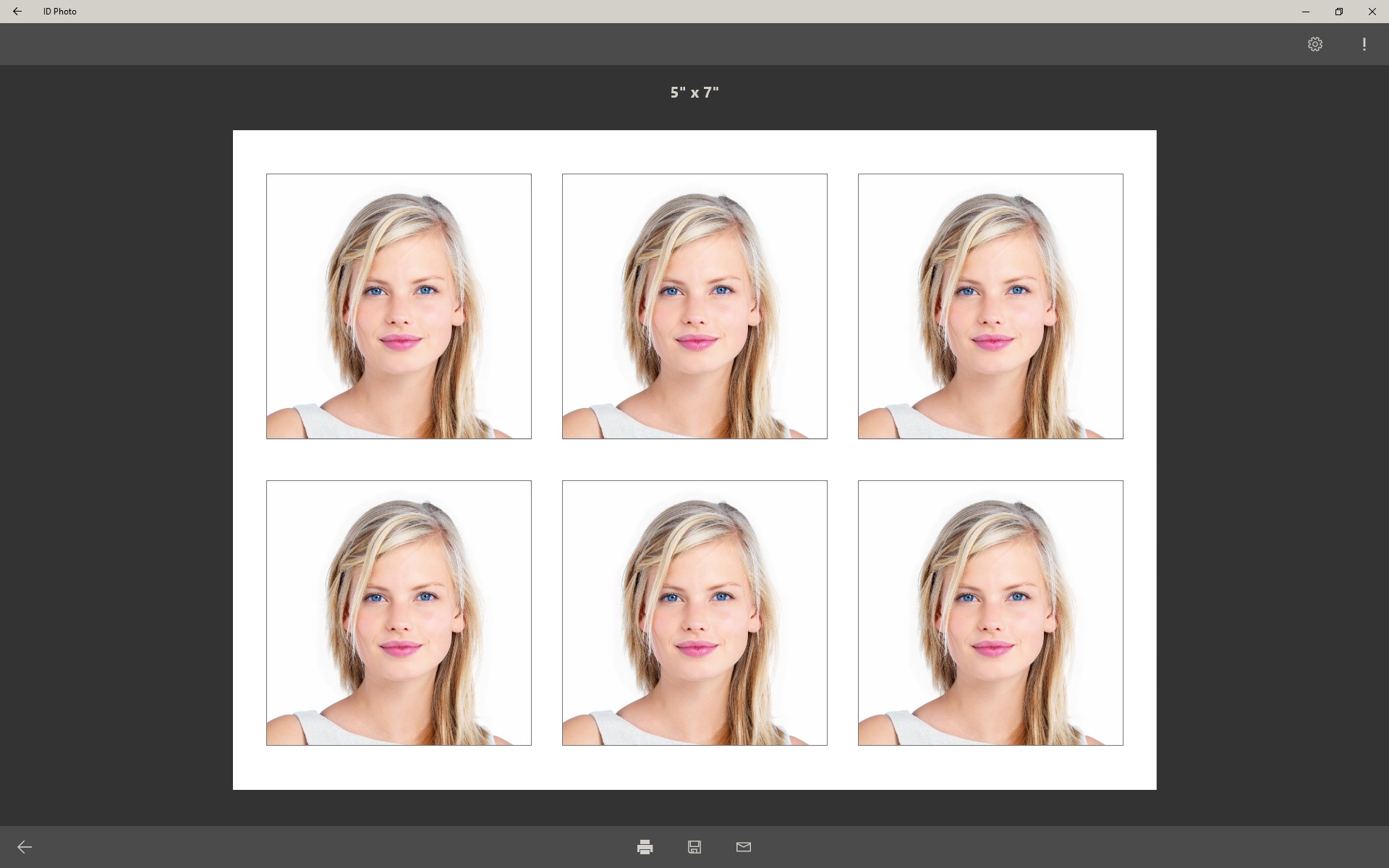Close the ID Photo window

tap(1372, 12)
